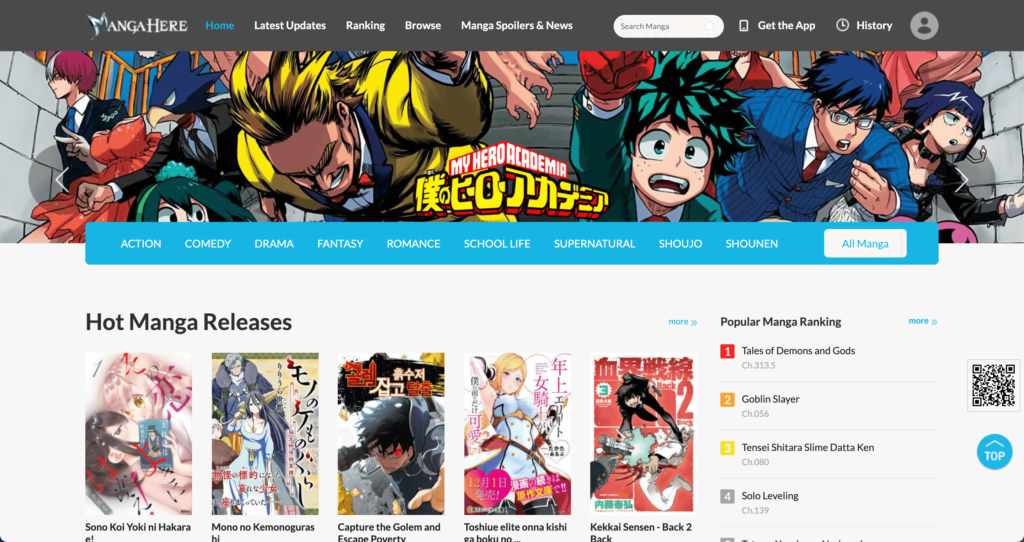Click the number 1 ranking badge
Screen dimensions: 1024x542
pos(727,351)
